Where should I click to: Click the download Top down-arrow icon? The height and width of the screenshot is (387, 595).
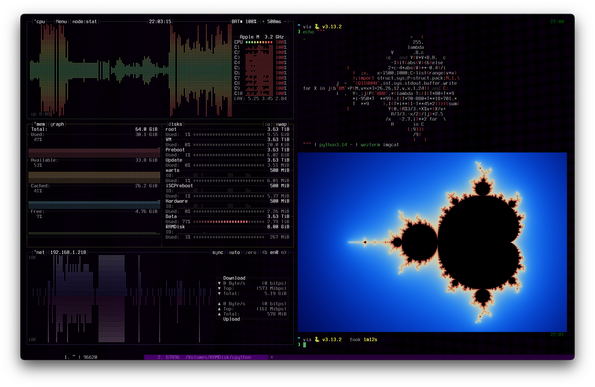(219, 288)
